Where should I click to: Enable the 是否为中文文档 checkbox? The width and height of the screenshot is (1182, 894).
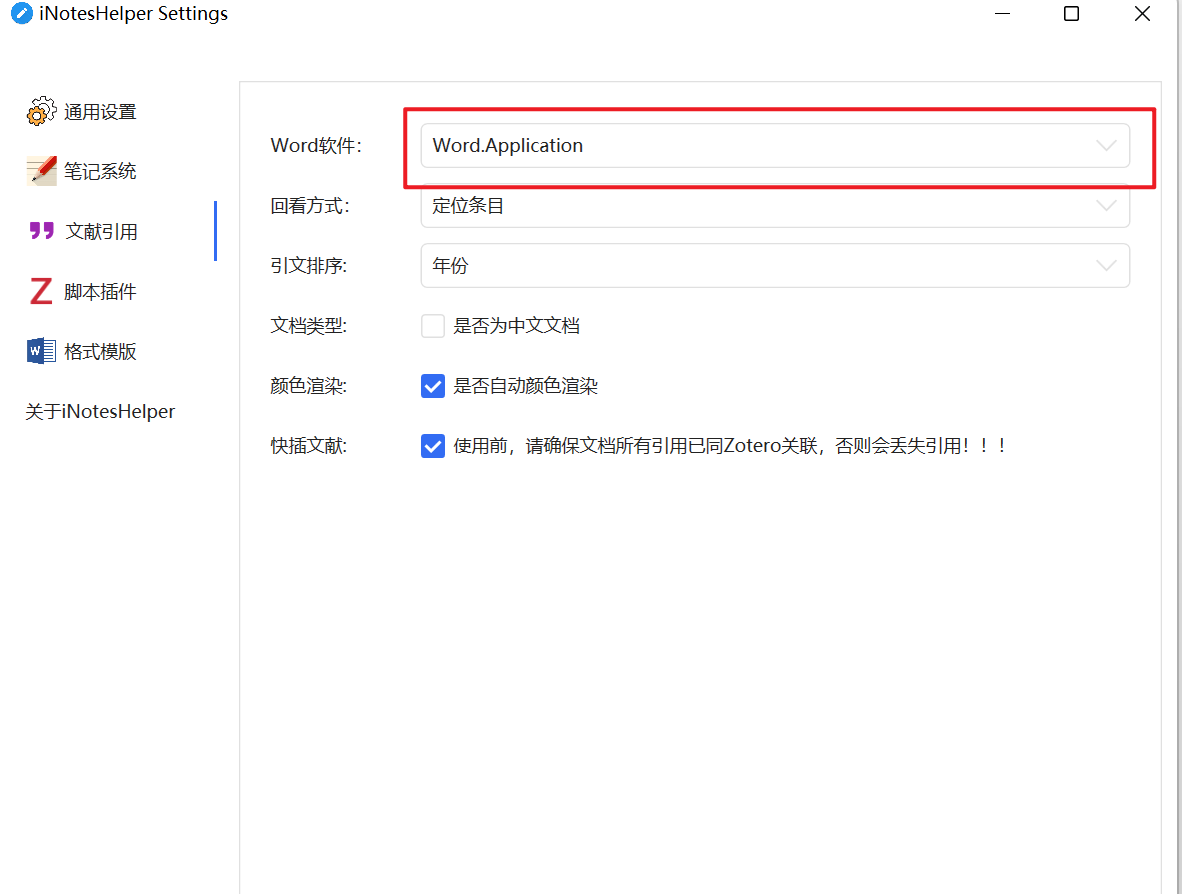(433, 326)
